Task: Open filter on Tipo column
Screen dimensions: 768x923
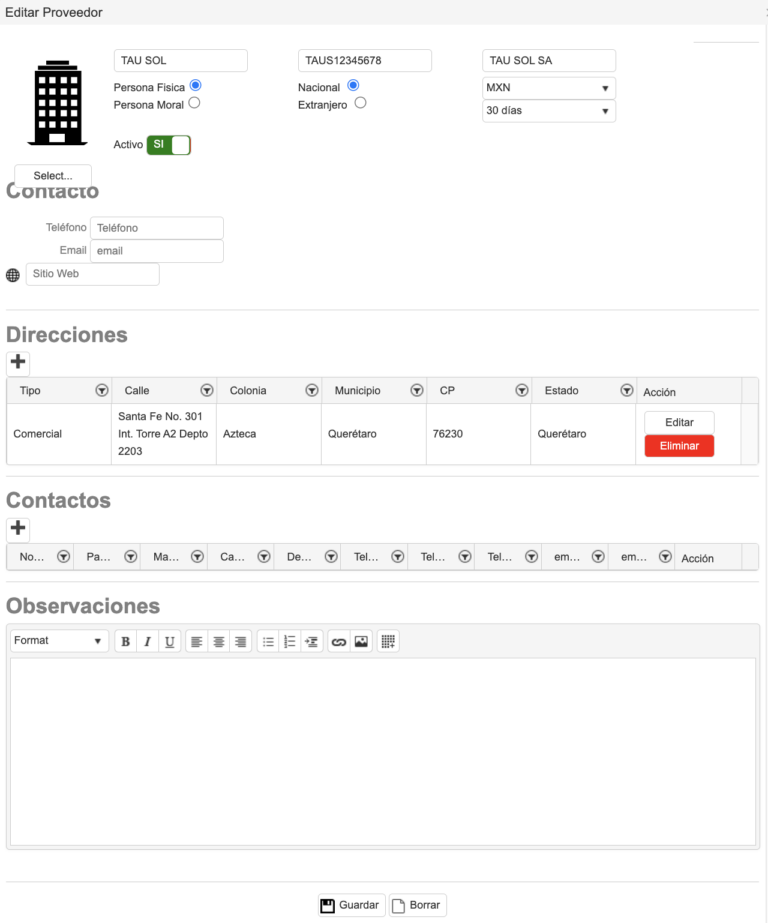Action: click(x=102, y=390)
